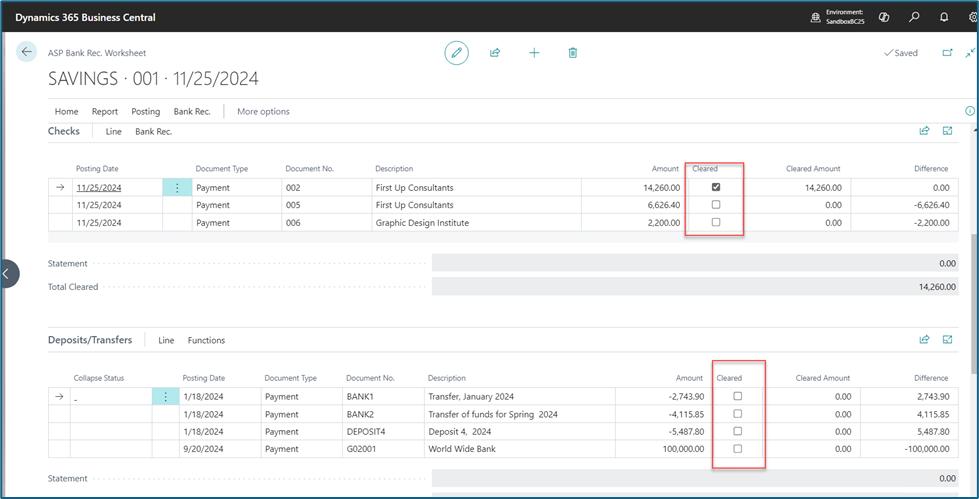Collapse the page with shrink arrows icon
The image size is (979, 499).
[970, 53]
